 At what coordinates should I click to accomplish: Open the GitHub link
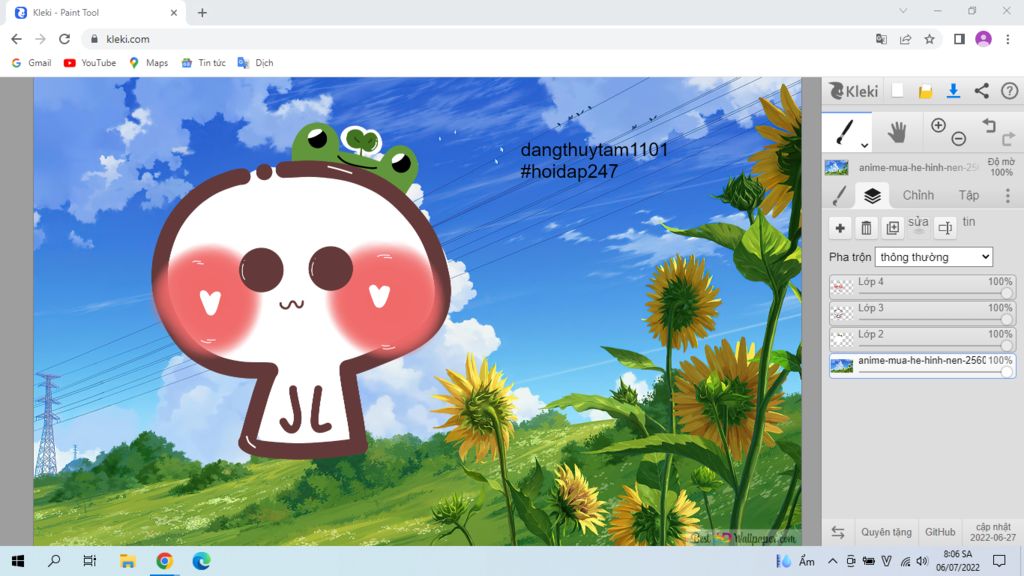[x=940, y=532]
